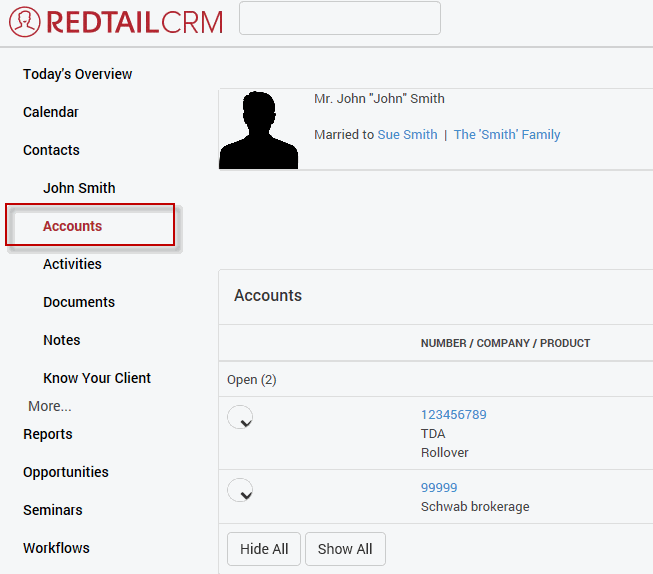Viewport: 653px width, 574px height.
Task: Open spouse Sue Smith link
Action: click(407, 135)
